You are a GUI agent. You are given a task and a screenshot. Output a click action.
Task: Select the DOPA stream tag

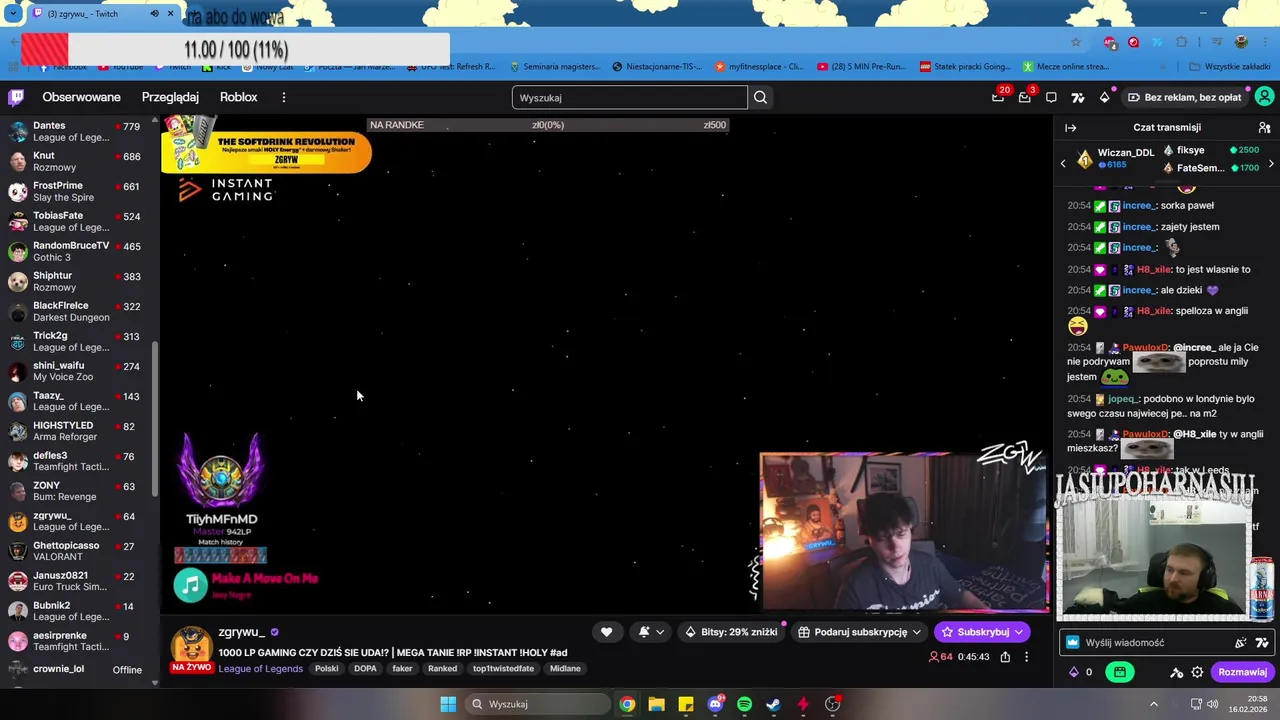tap(365, 669)
